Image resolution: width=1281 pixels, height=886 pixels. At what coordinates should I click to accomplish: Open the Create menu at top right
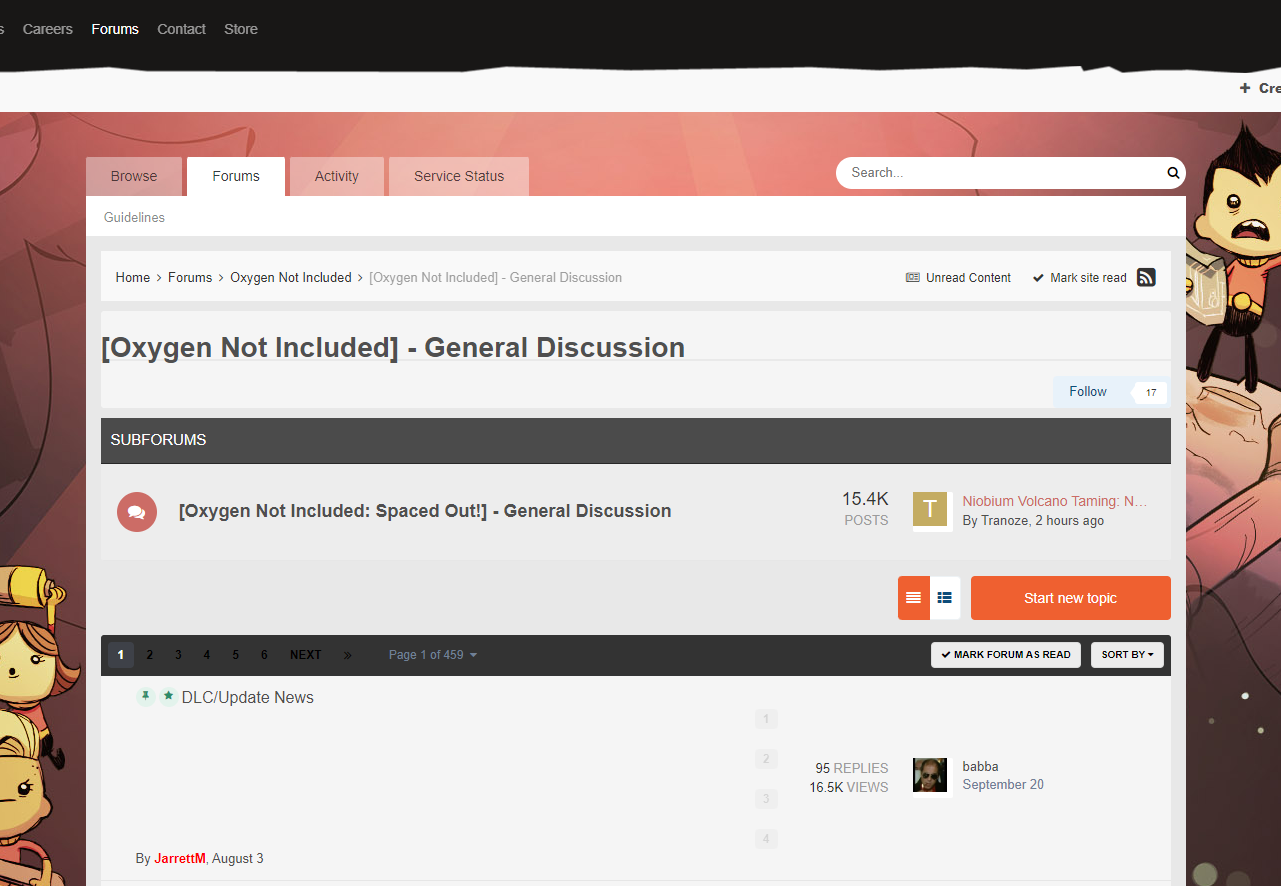[x=1260, y=88]
